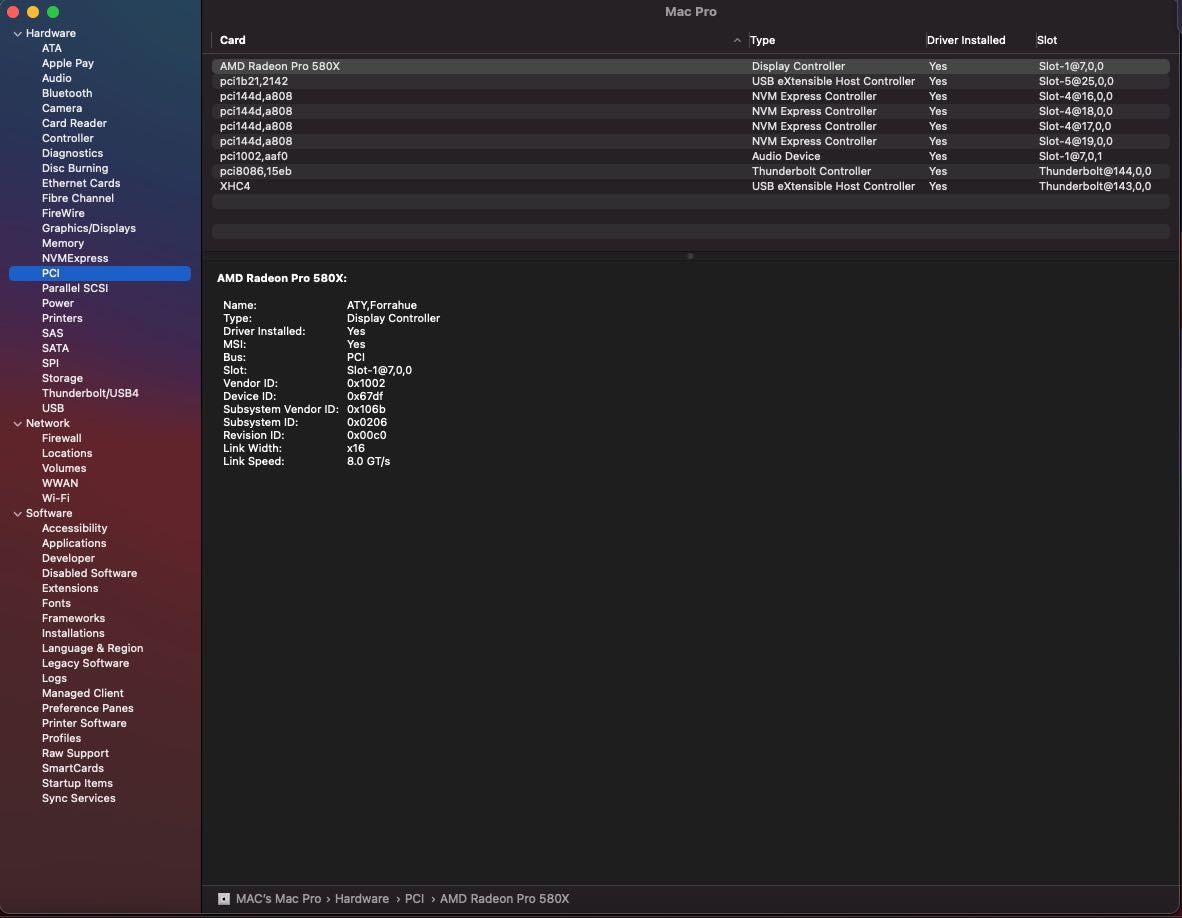The width and height of the screenshot is (1182, 918).
Task: Click the computer icon in path bar
Action: click(224, 898)
